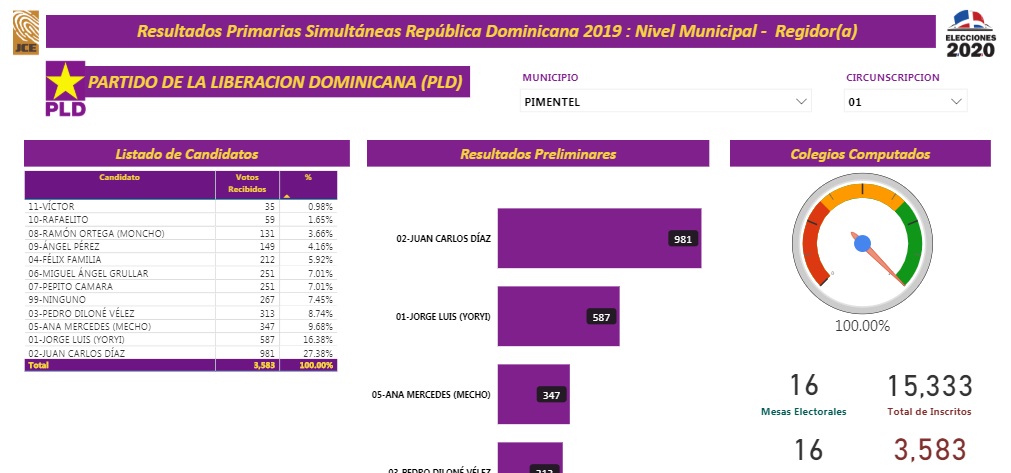Viewport: 1011px width, 473px height.
Task: Click the JCE logo in the top-left corner
Action: tap(24, 32)
